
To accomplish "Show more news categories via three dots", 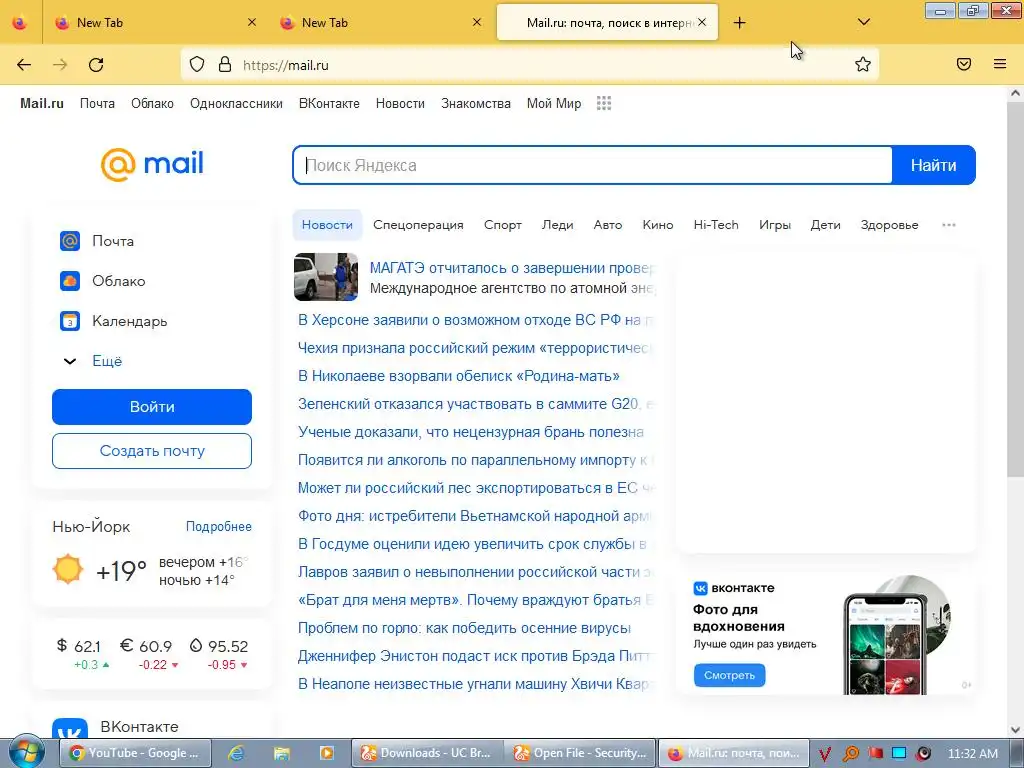I will [x=949, y=225].
